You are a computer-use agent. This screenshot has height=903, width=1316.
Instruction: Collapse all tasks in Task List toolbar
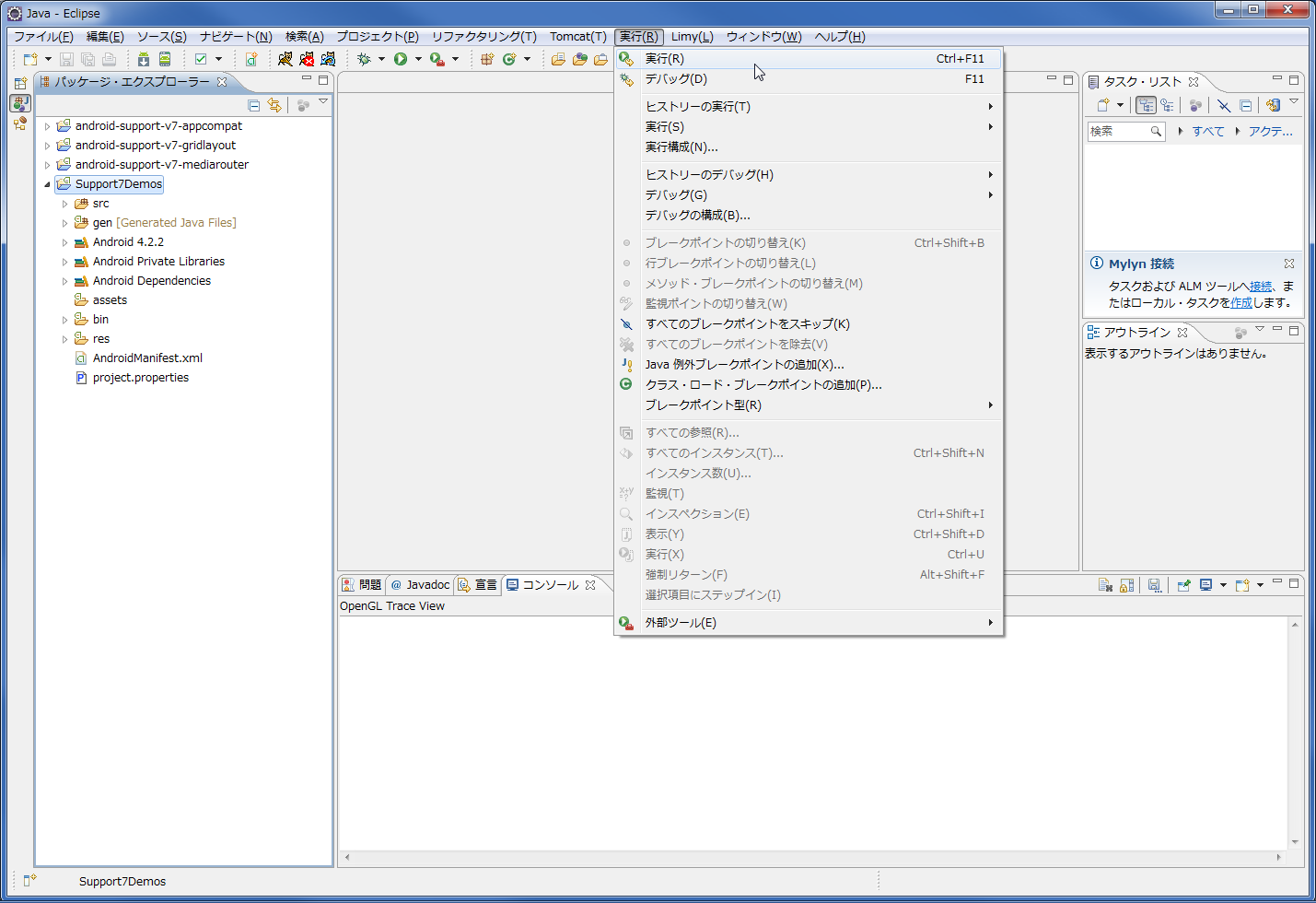pos(1245,105)
